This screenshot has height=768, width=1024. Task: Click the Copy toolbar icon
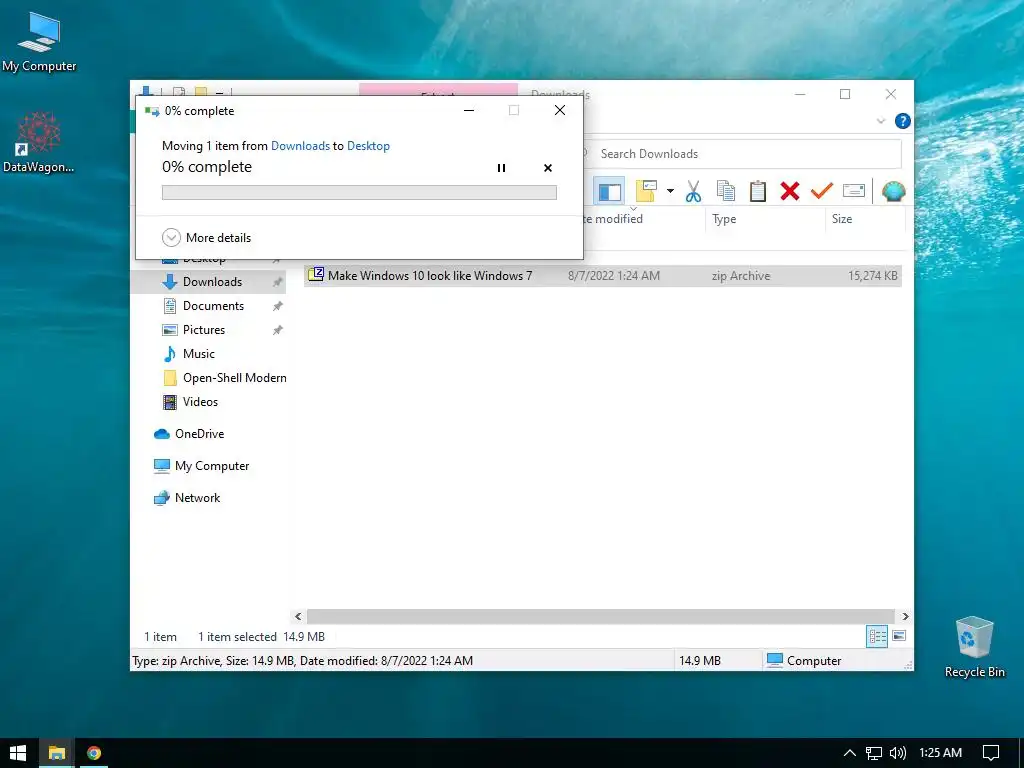point(726,191)
